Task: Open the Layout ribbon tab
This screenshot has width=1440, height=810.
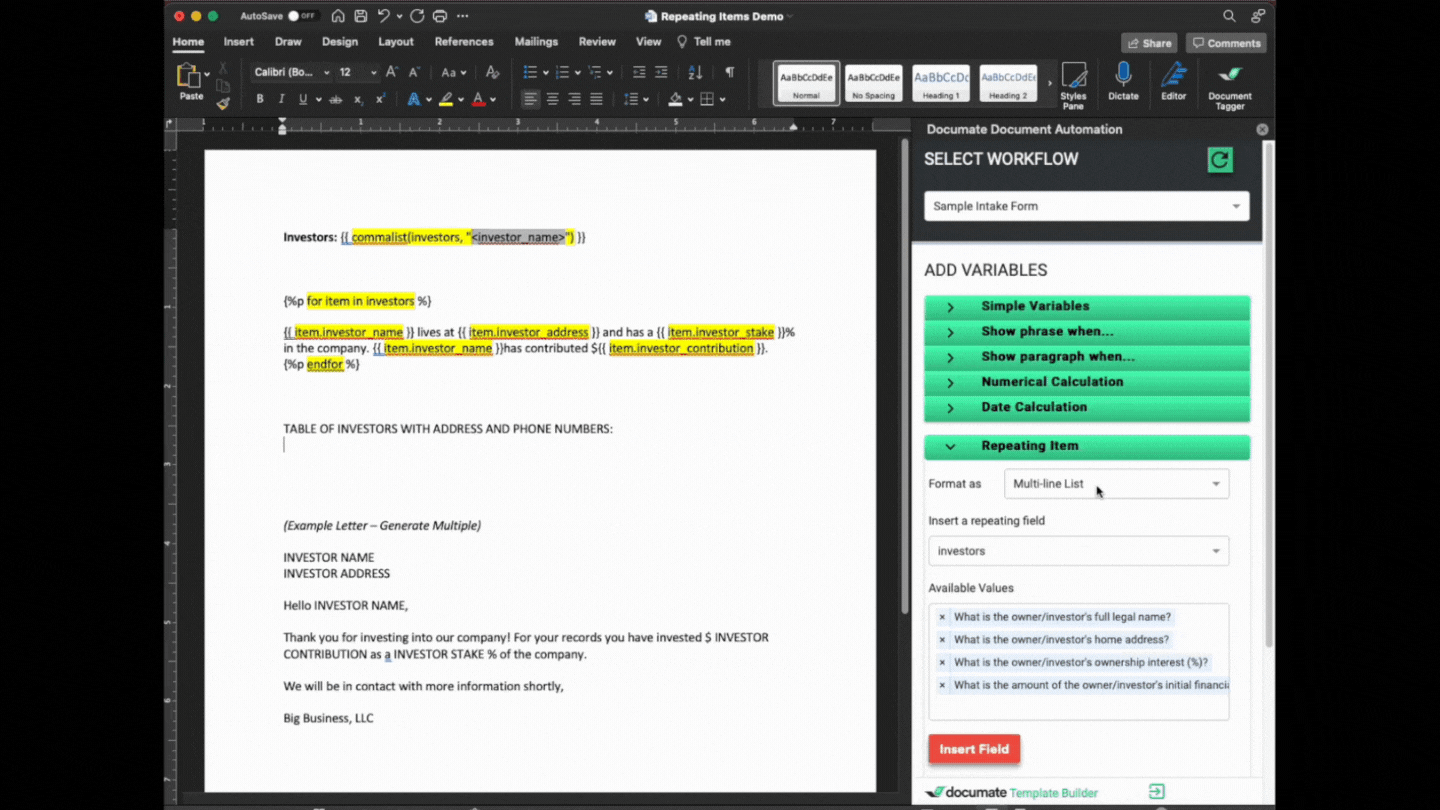Action: pos(396,42)
